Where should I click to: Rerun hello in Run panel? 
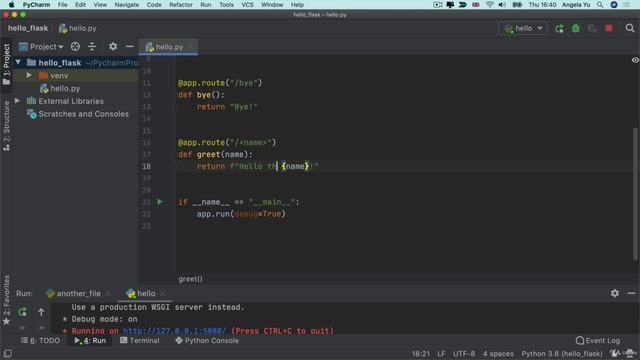point(22,312)
